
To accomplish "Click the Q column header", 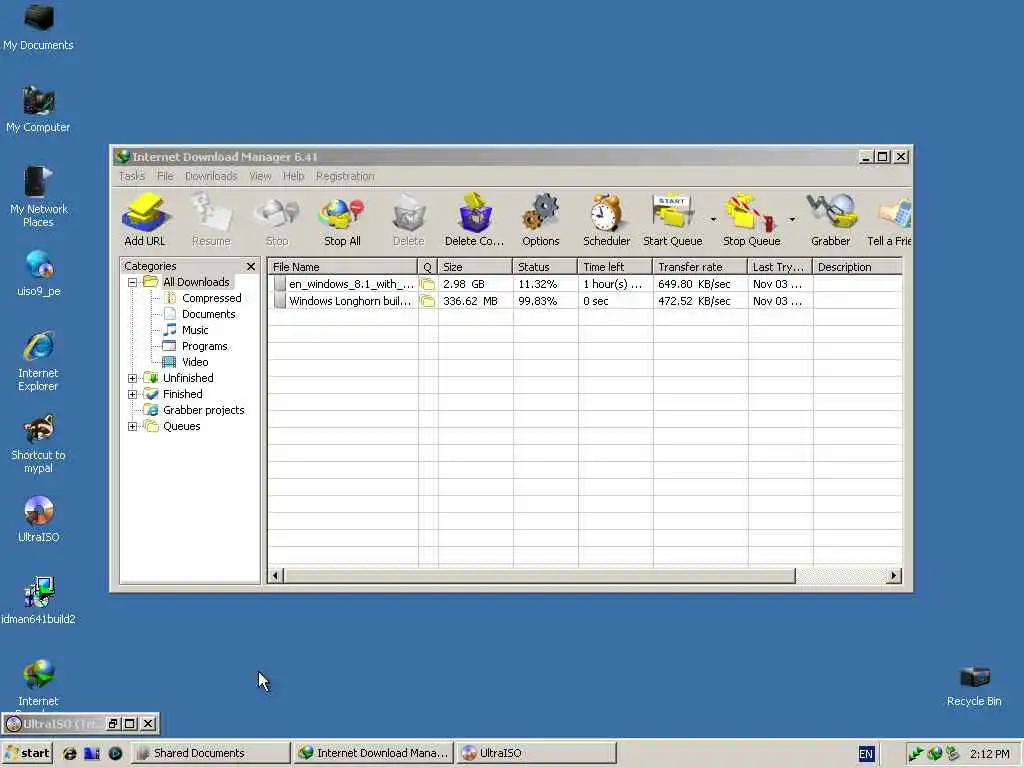I will point(428,266).
